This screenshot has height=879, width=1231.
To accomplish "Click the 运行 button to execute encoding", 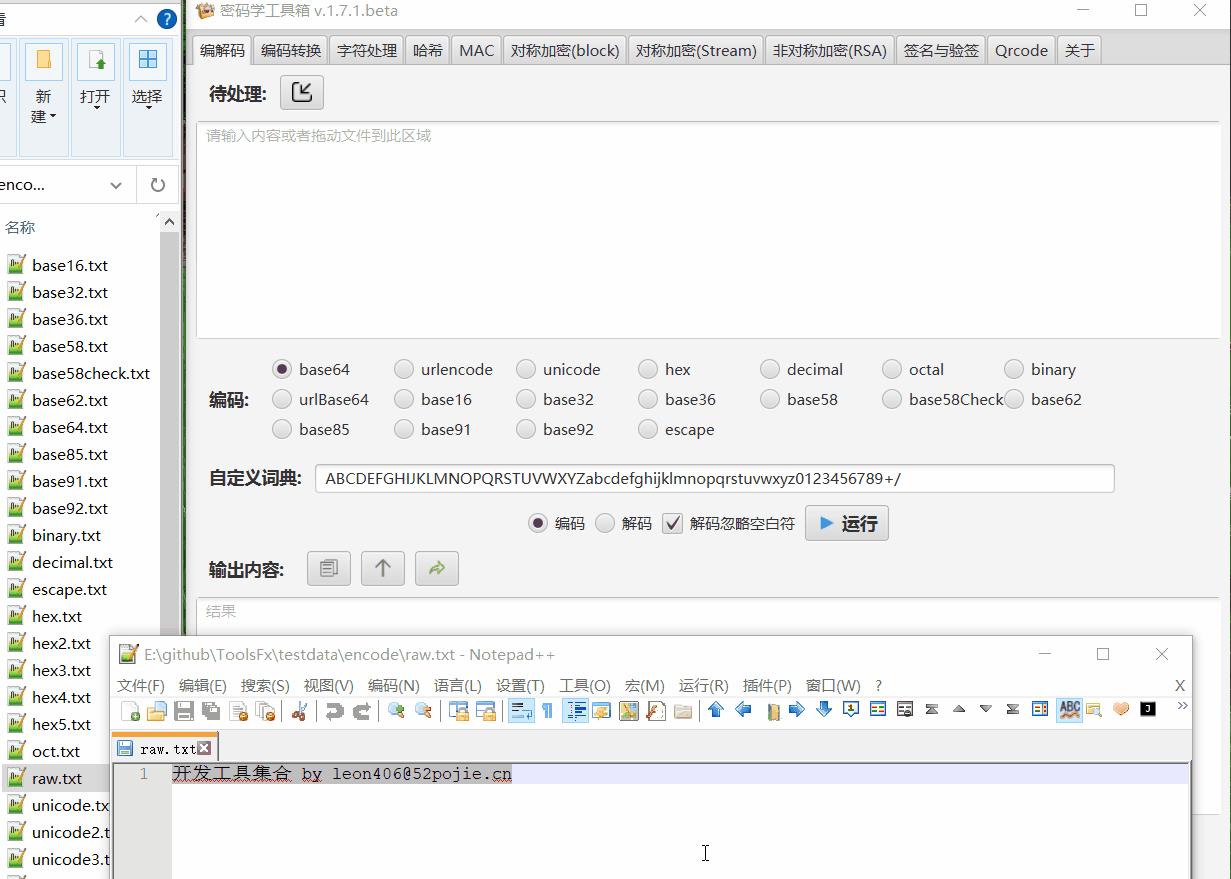I will 846,522.
